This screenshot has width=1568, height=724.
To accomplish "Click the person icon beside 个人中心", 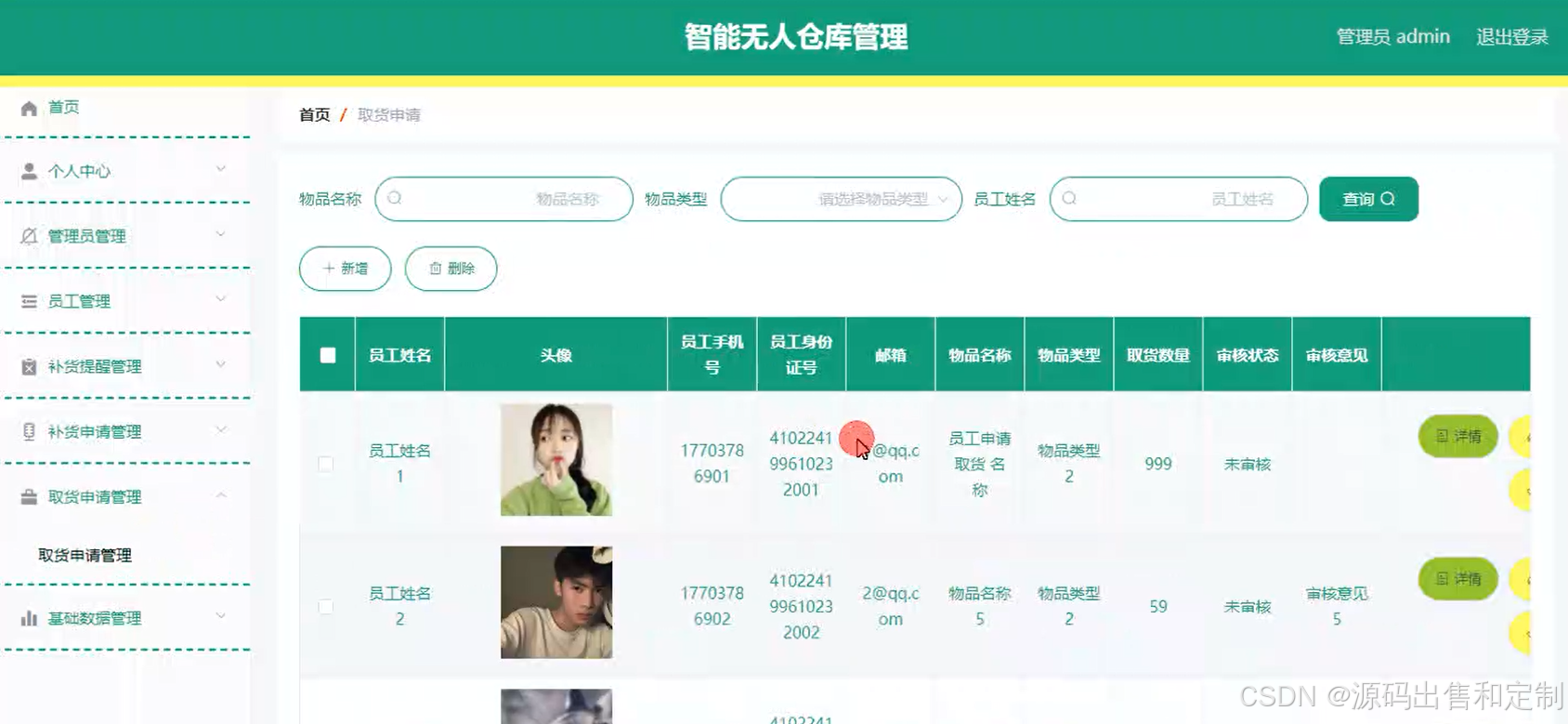I will (x=29, y=171).
